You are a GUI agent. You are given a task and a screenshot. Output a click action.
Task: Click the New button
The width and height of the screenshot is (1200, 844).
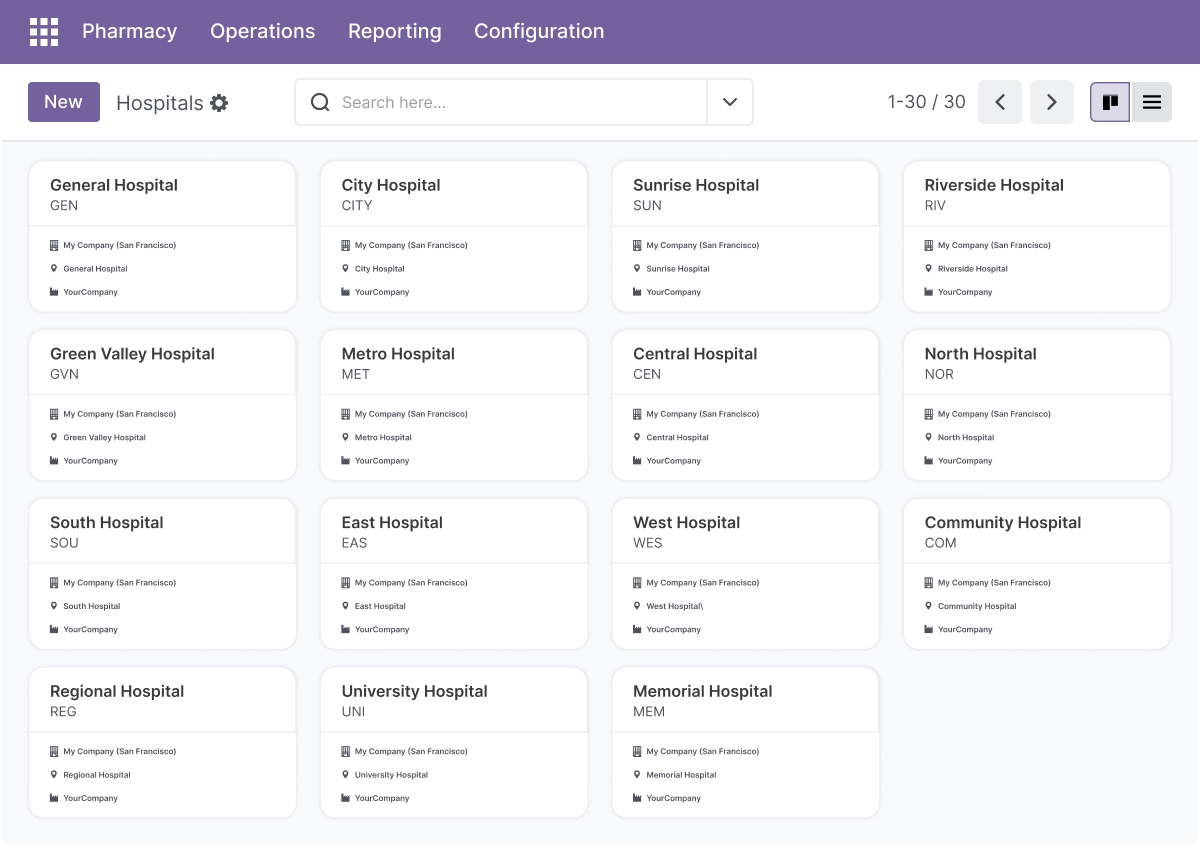pyautogui.click(x=64, y=102)
